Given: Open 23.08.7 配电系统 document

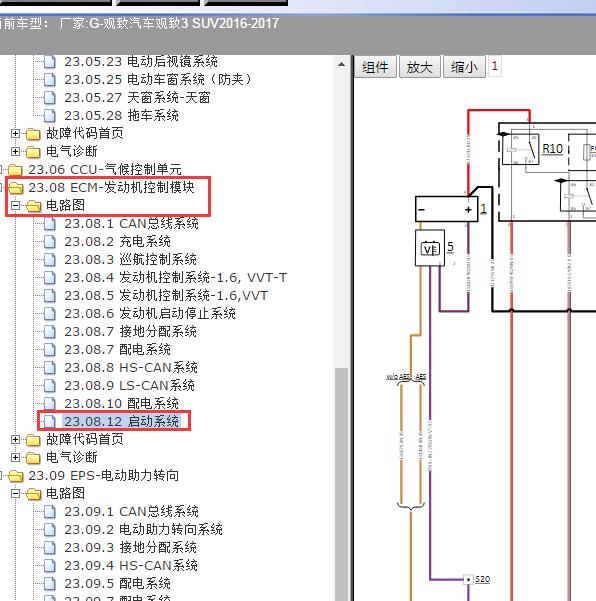Looking at the screenshot, I should pos(117,350).
